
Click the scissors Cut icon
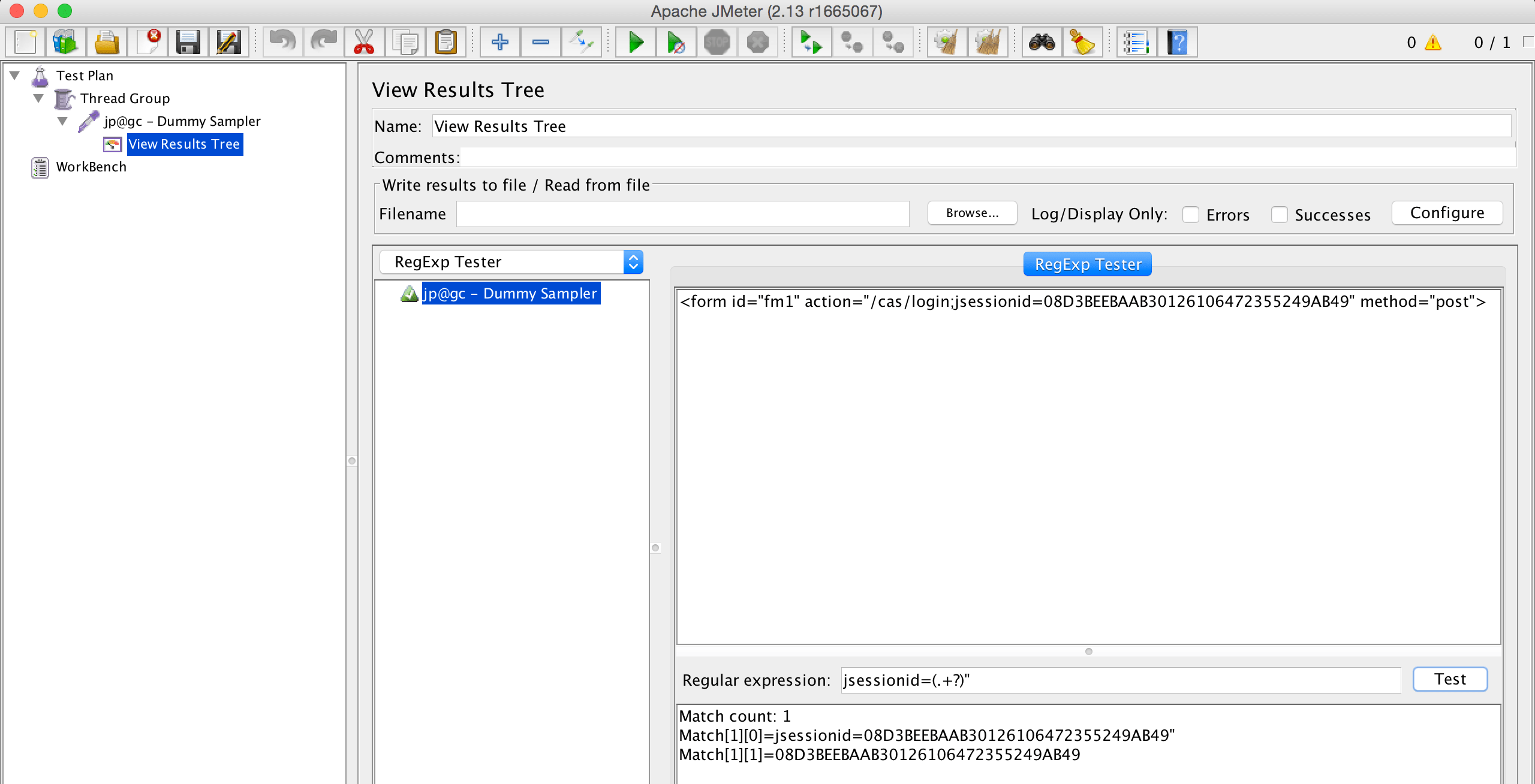[x=364, y=43]
